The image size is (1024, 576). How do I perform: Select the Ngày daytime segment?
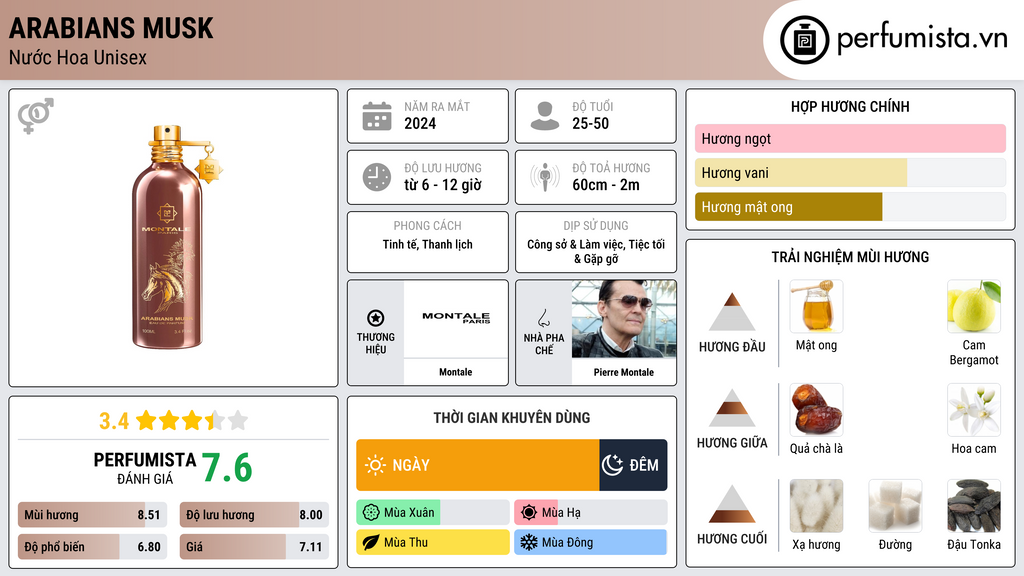click(x=478, y=465)
